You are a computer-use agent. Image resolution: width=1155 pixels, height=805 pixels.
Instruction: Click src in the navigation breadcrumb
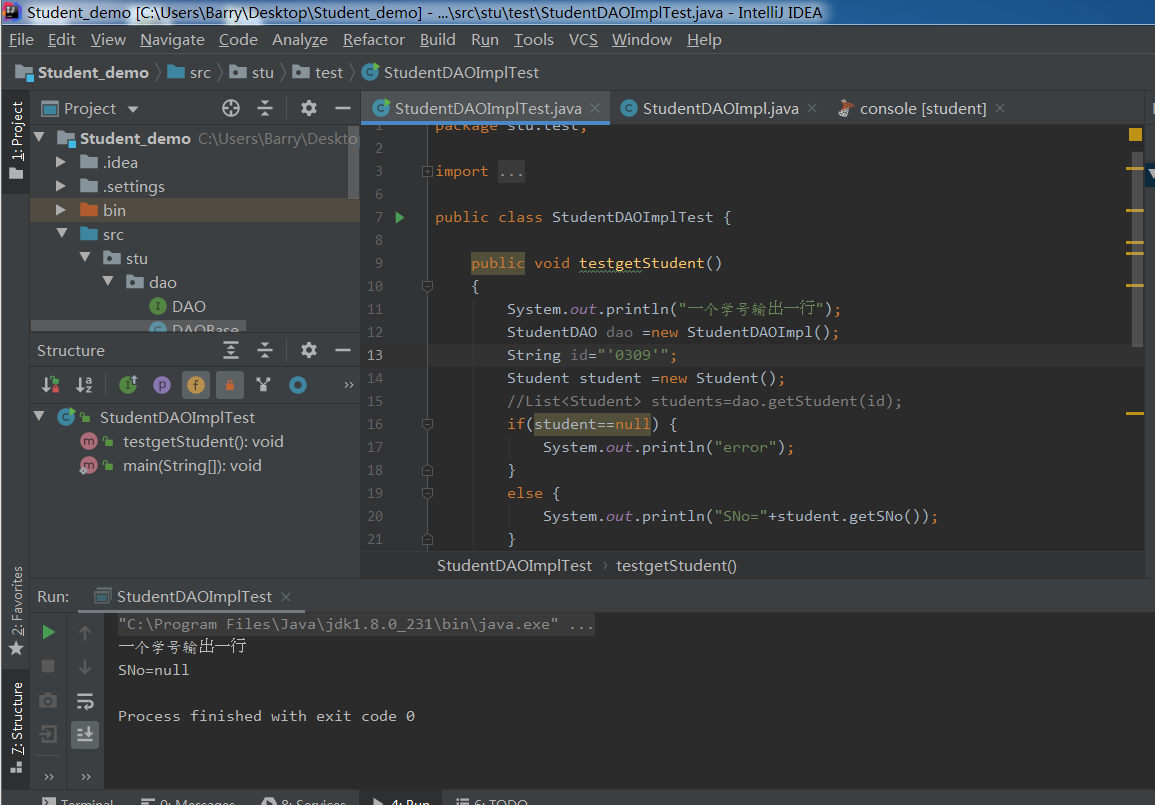[x=200, y=72]
